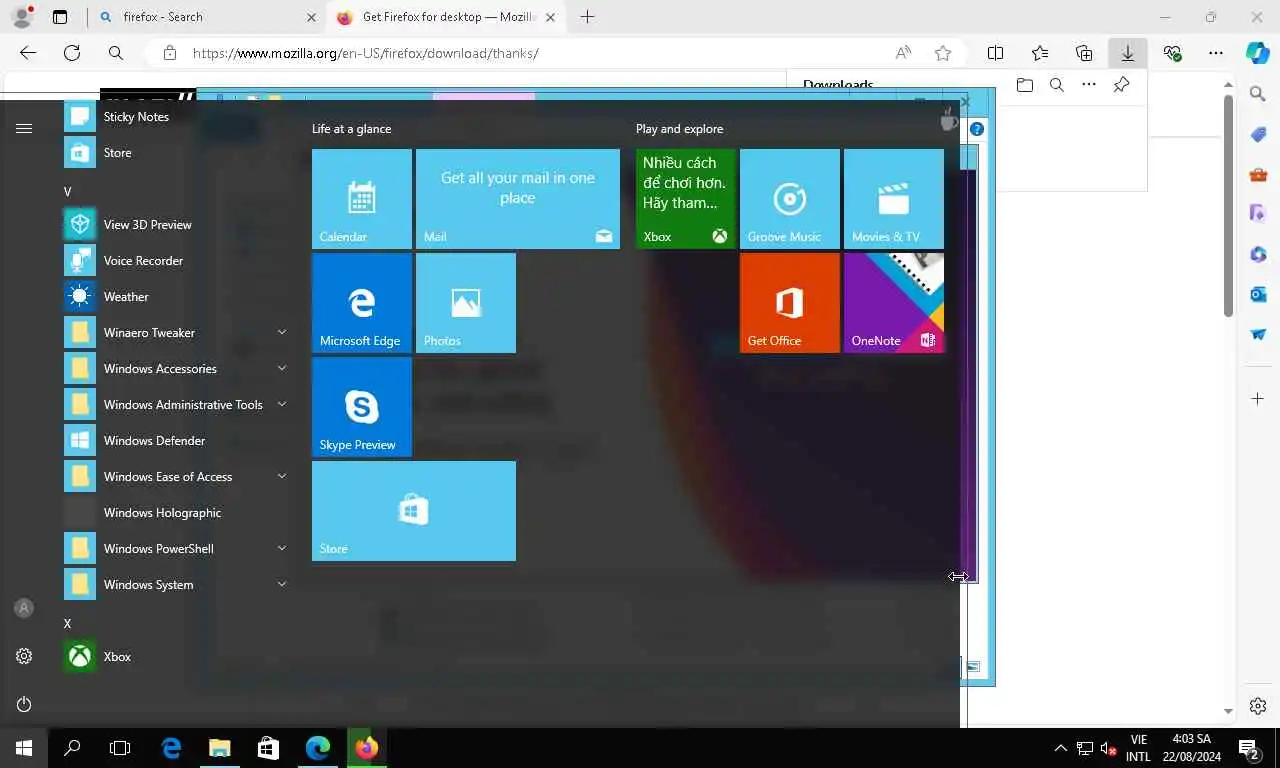Screen dimensions: 1280x768
Task: Click the muted volume tray icon
Action: click(1109, 748)
